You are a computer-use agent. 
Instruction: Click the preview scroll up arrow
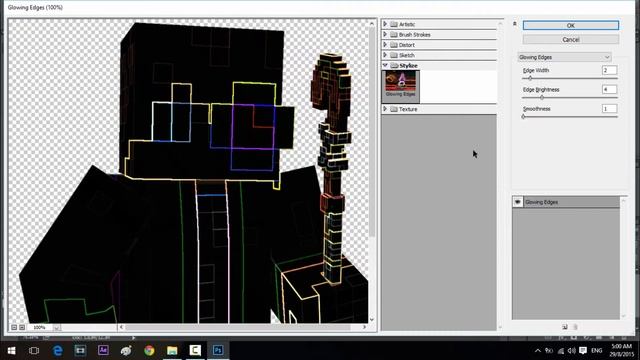(x=371, y=23)
